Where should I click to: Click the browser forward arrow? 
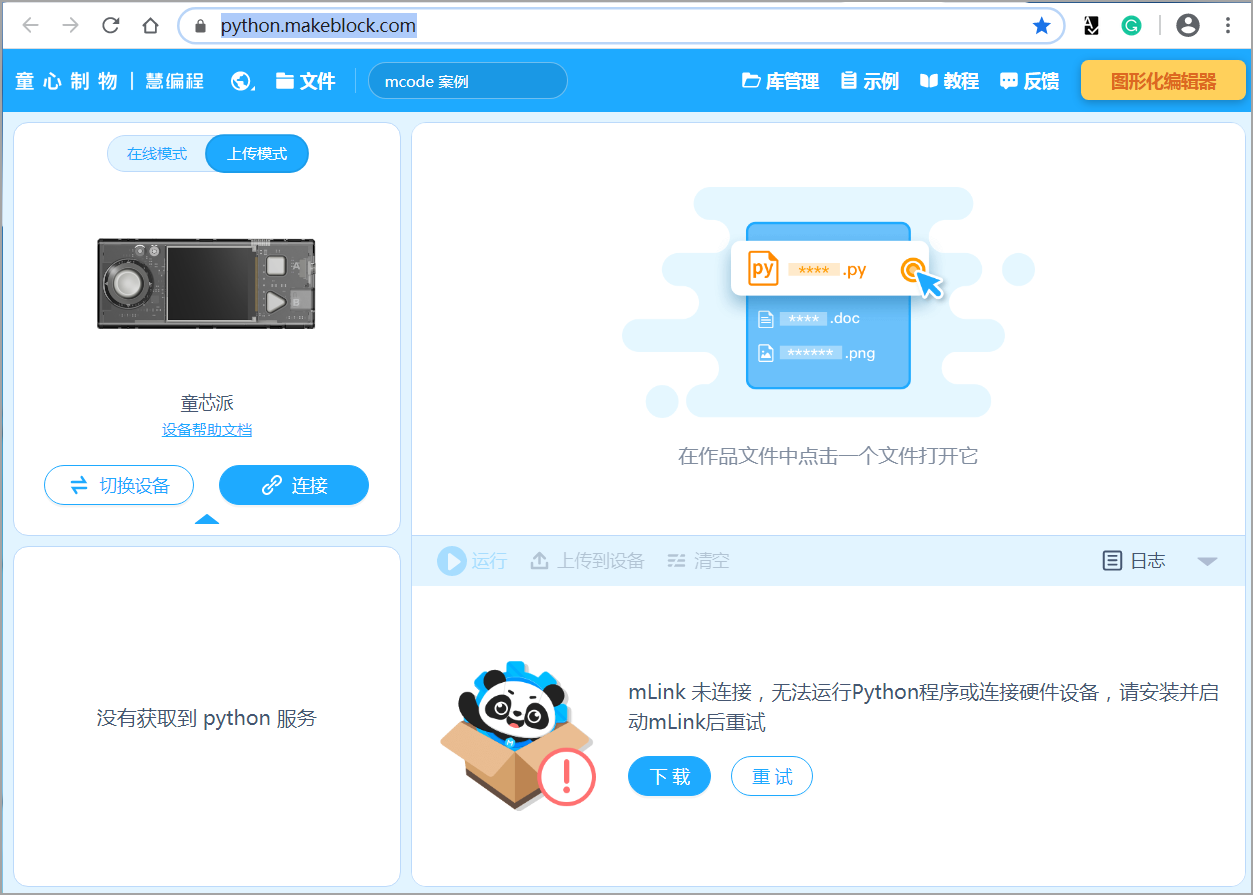[70, 26]
